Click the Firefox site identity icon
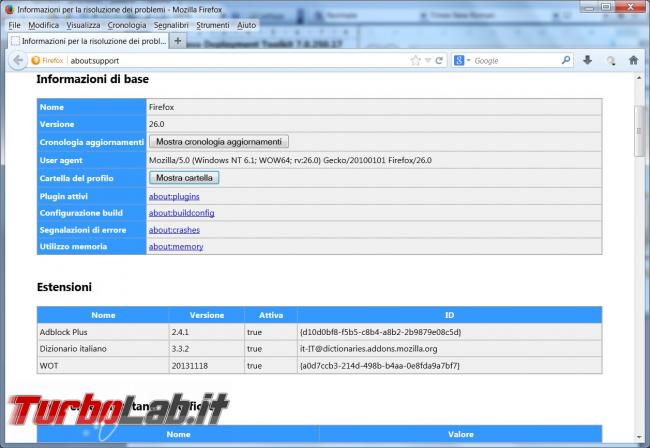650x448 pixels. click(48, 61)
